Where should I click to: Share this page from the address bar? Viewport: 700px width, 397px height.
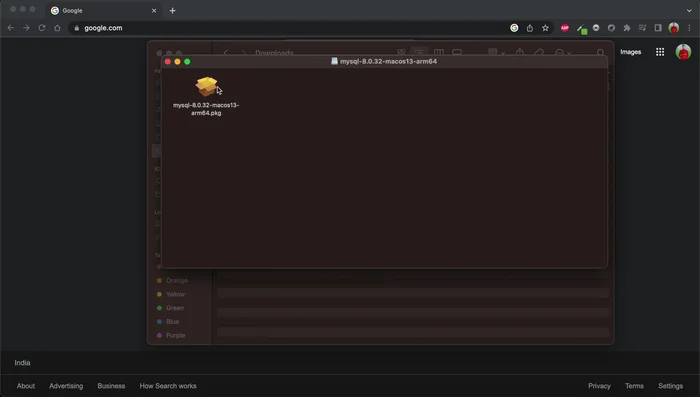[530, 28]
